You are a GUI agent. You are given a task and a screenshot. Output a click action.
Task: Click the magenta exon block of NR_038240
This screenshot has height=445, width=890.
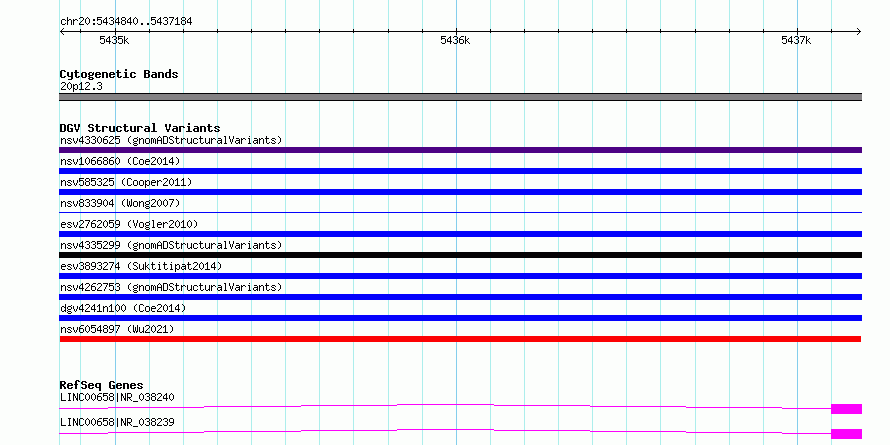click(846, 409)
